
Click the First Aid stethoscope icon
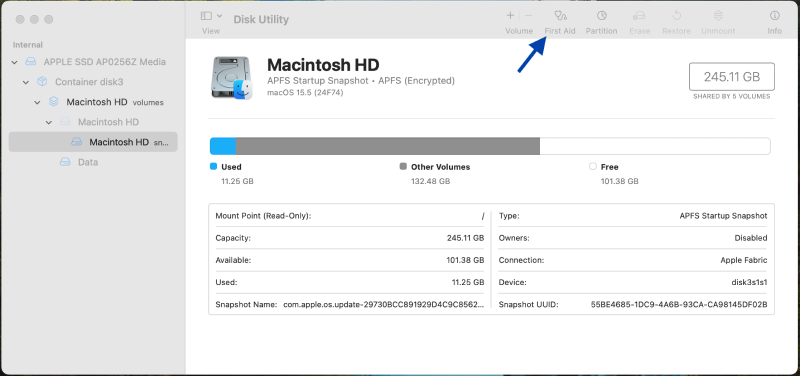tap(560, 16)
